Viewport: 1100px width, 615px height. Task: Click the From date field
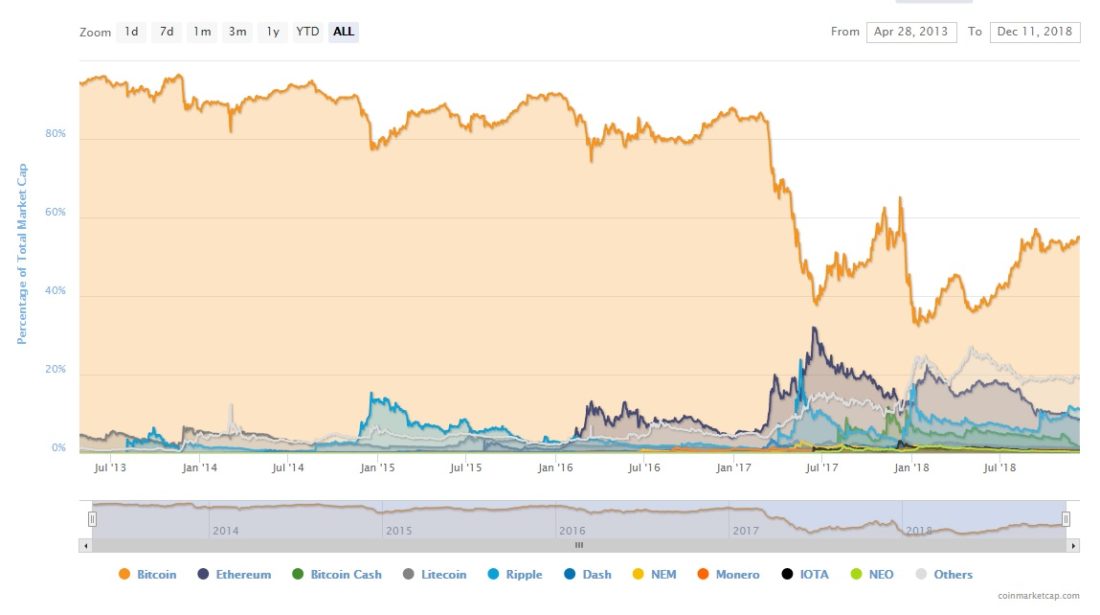click(911, 32)
